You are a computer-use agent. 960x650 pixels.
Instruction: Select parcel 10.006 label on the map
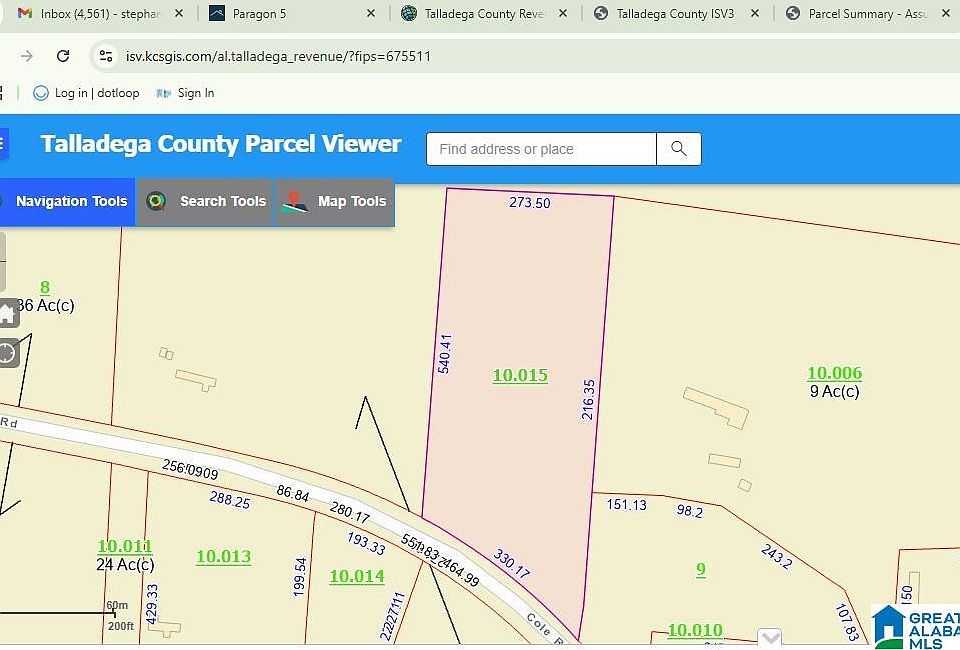click(834, 373)
